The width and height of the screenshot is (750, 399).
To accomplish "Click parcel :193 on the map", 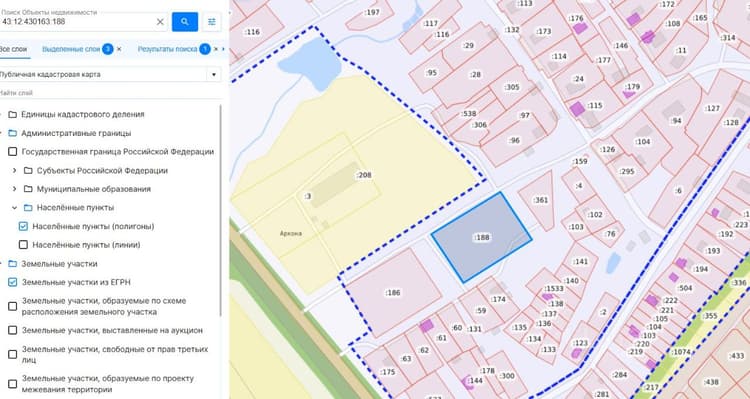I will click(713, 251).
